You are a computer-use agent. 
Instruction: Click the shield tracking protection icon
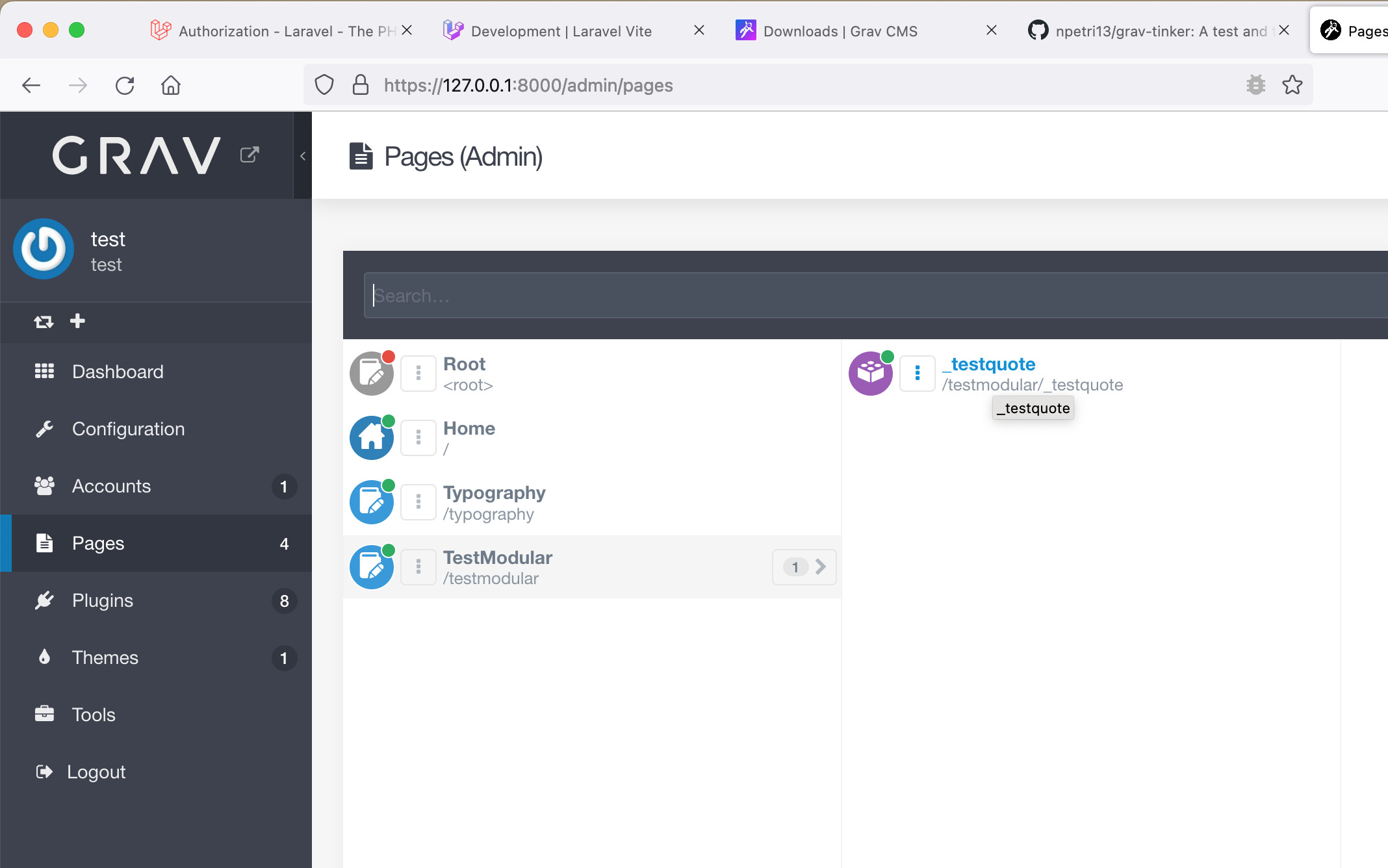pyautogui.click(x=324, y=85)
